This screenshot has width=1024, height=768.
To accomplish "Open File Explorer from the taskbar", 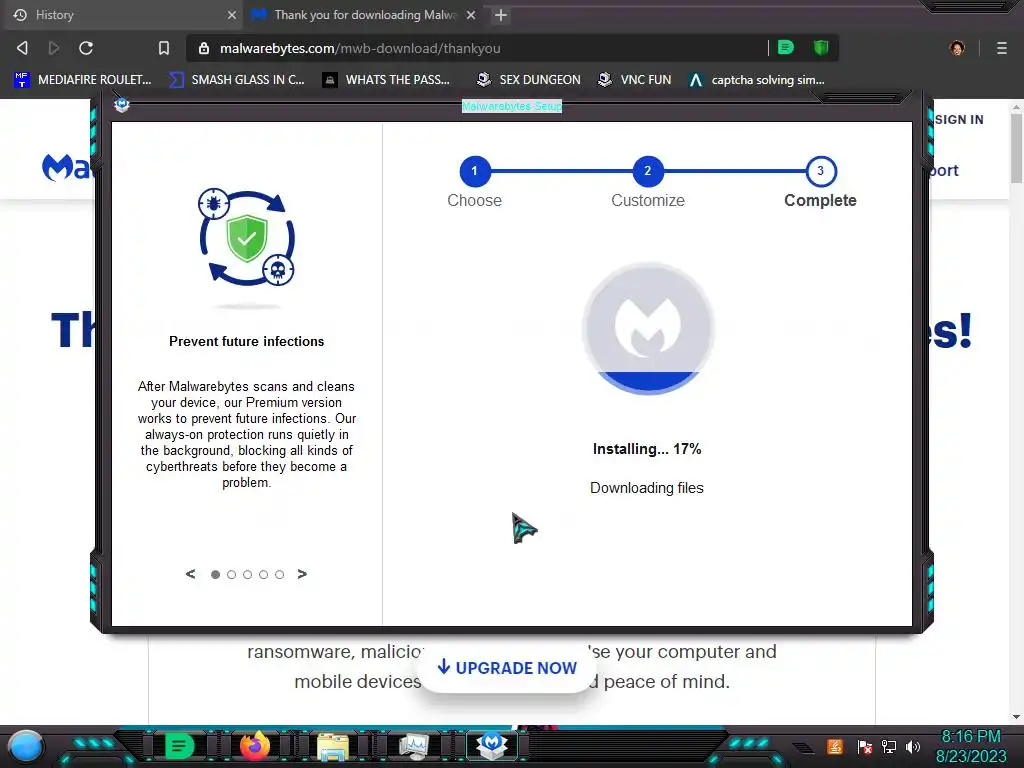I will (333, 746).
